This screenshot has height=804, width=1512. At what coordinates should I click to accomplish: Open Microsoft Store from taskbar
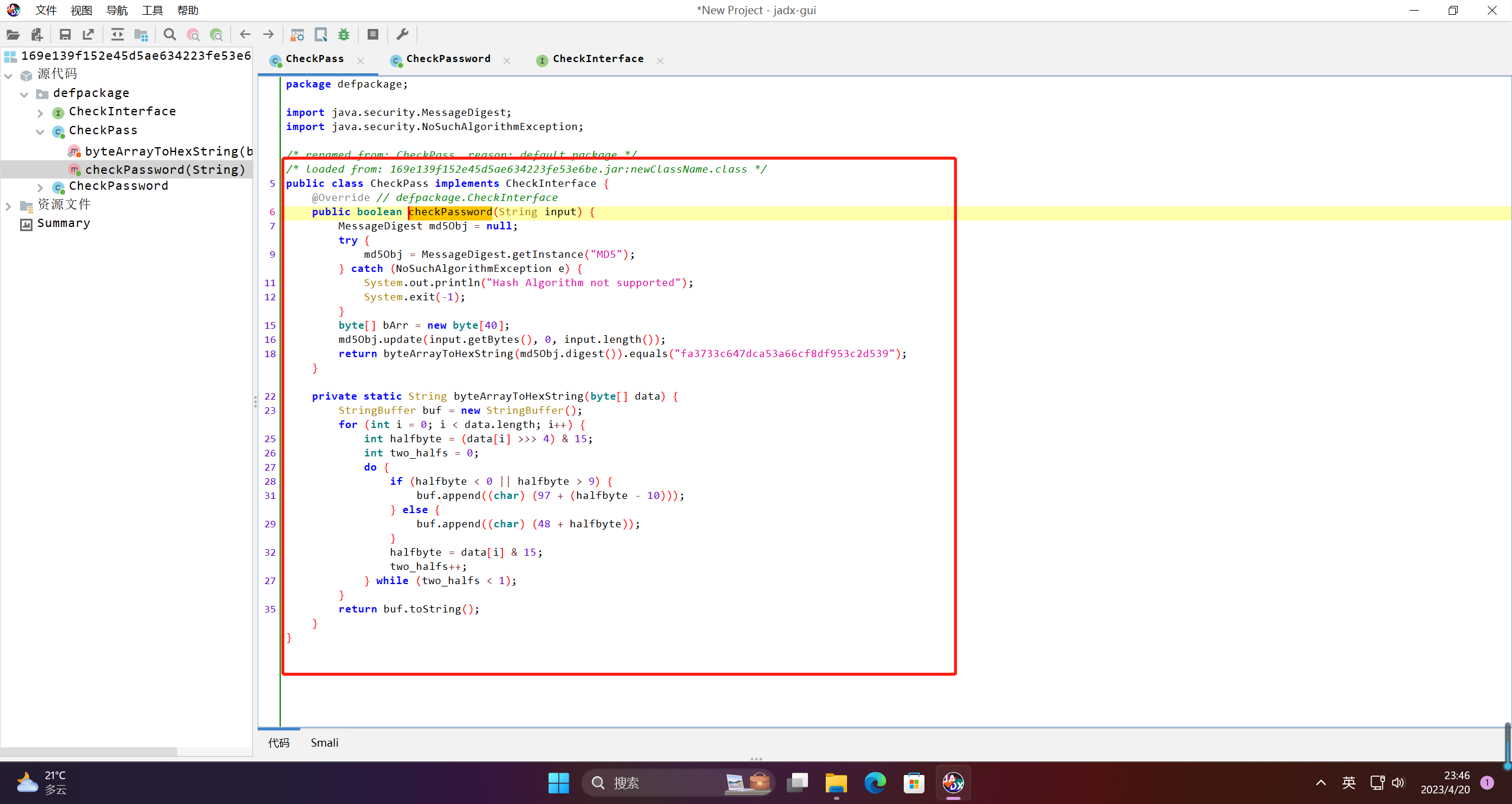(914, 783)
